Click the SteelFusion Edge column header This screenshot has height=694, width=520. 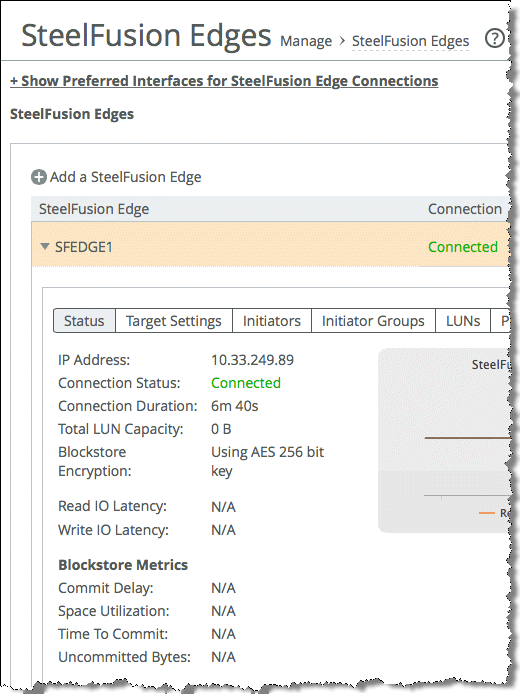click(94, 209)
